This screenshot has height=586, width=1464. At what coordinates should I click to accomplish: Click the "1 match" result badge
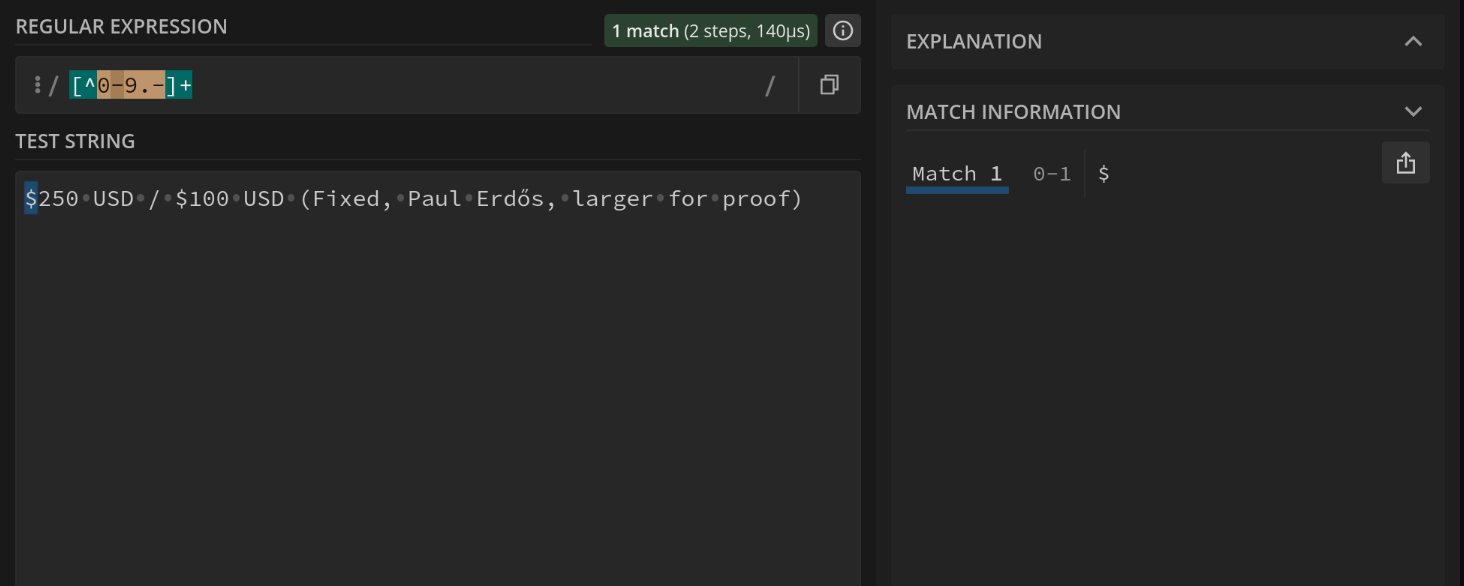(x=710, y=31)
